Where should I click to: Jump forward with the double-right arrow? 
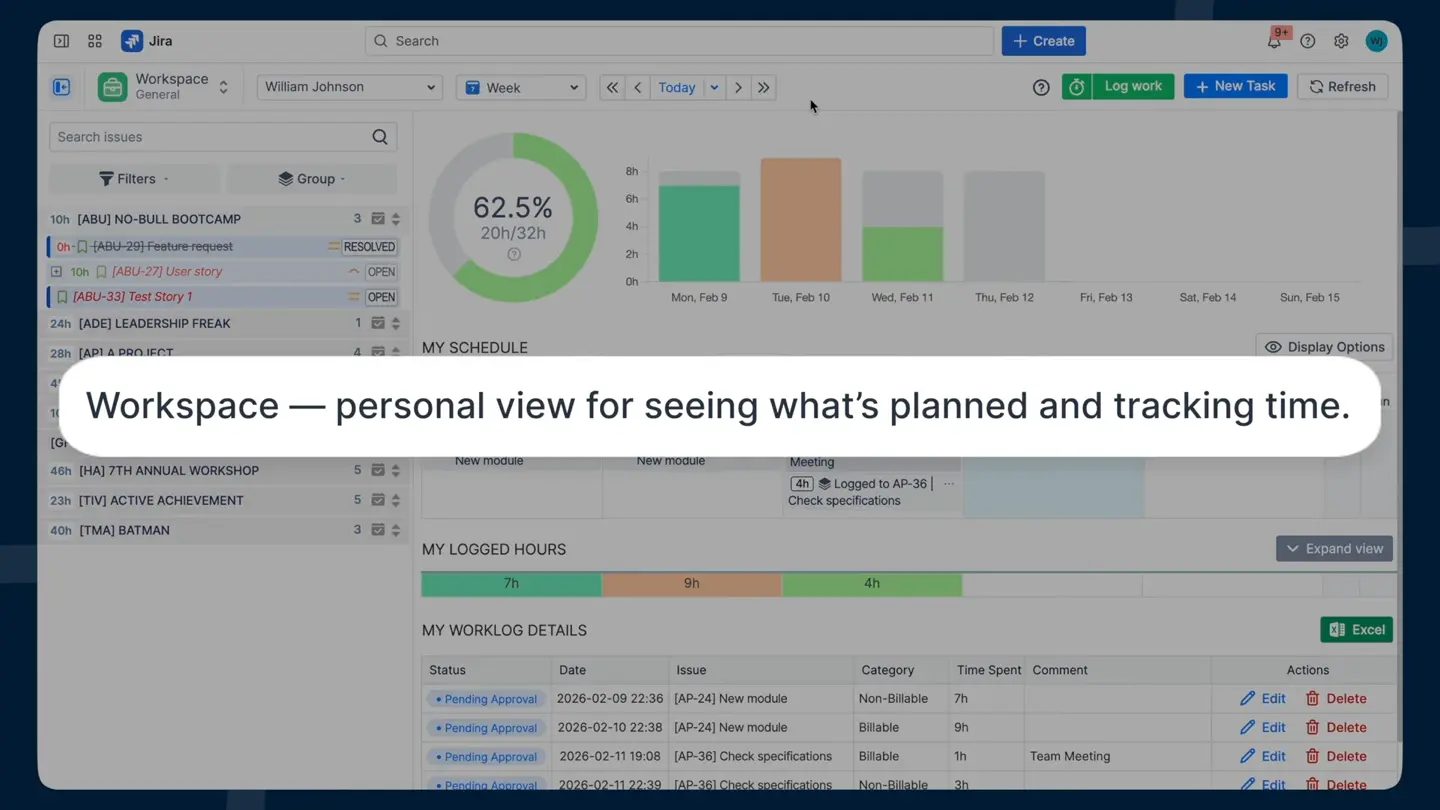(x=764, y=88)
